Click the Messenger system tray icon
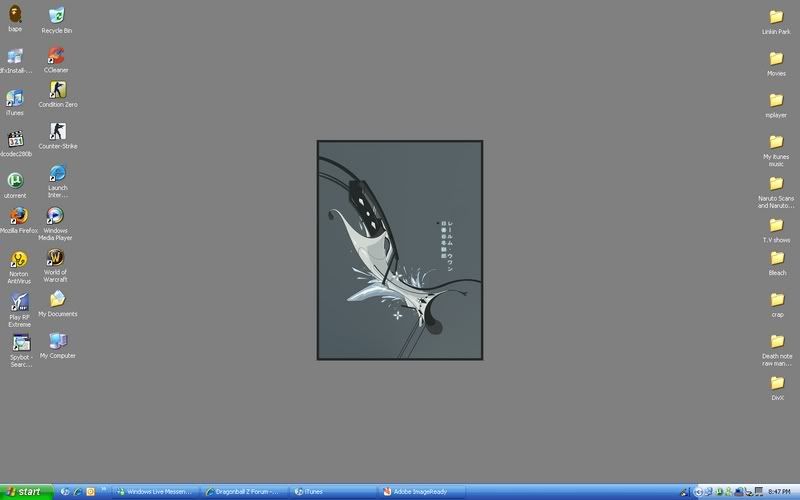Viewport: 800px width, 500px height. tap(729, 492)
